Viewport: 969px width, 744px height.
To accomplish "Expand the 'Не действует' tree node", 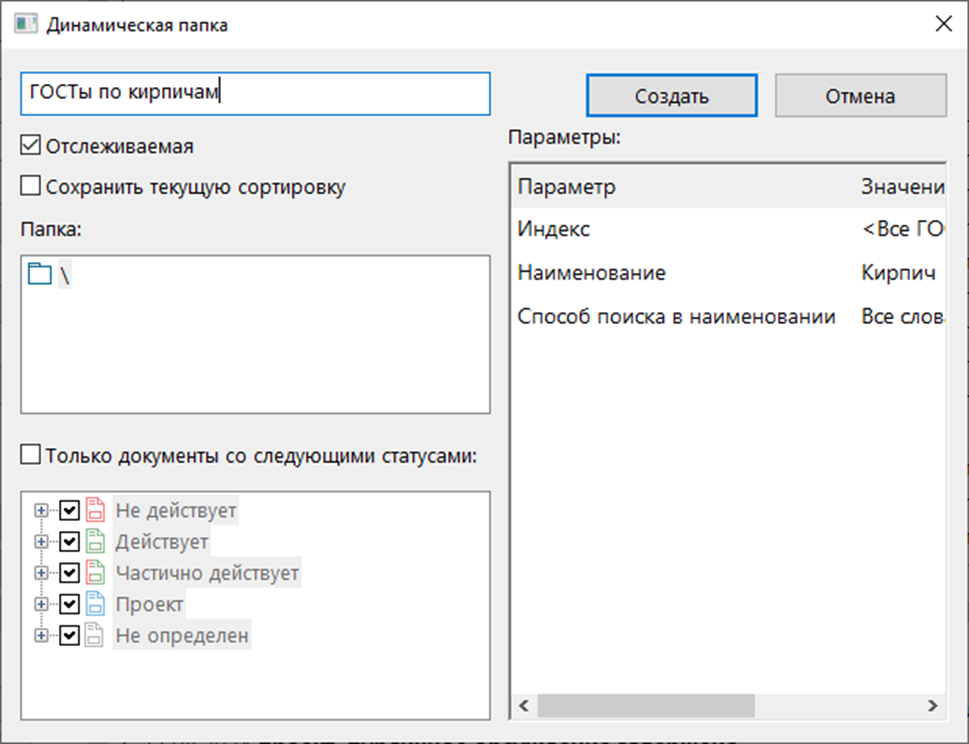I will pyautogui.click(x=41, y=510).
